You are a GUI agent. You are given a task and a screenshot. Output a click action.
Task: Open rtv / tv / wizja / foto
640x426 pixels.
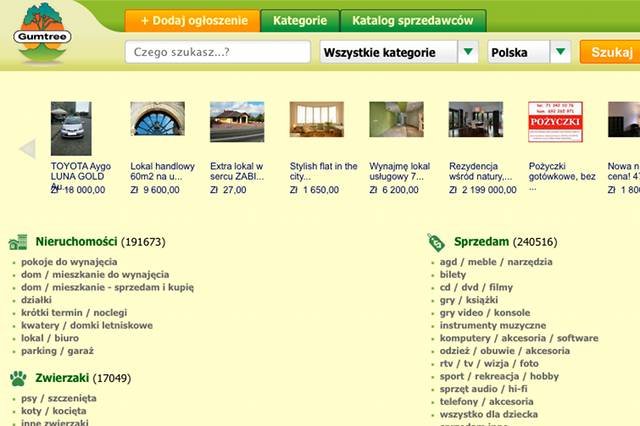click(489, 363)
